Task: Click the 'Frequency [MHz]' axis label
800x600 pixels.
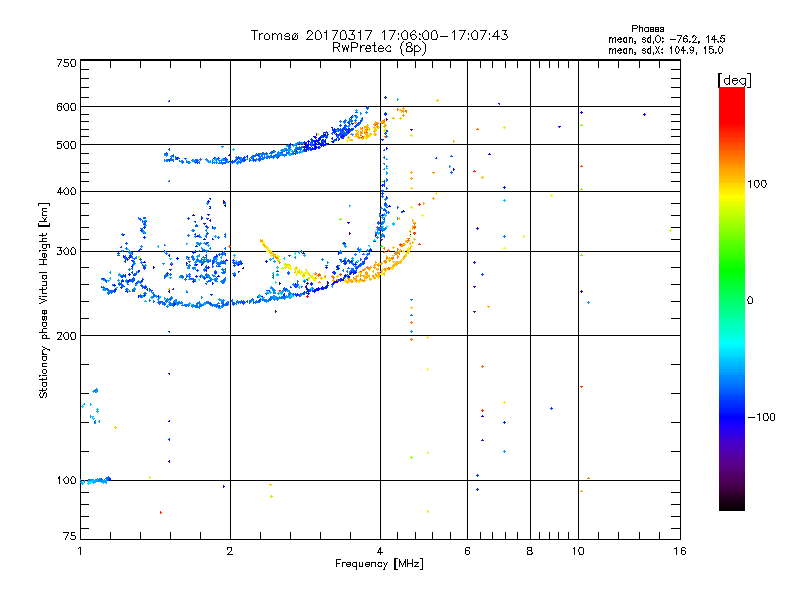Action: coord(379,564)
